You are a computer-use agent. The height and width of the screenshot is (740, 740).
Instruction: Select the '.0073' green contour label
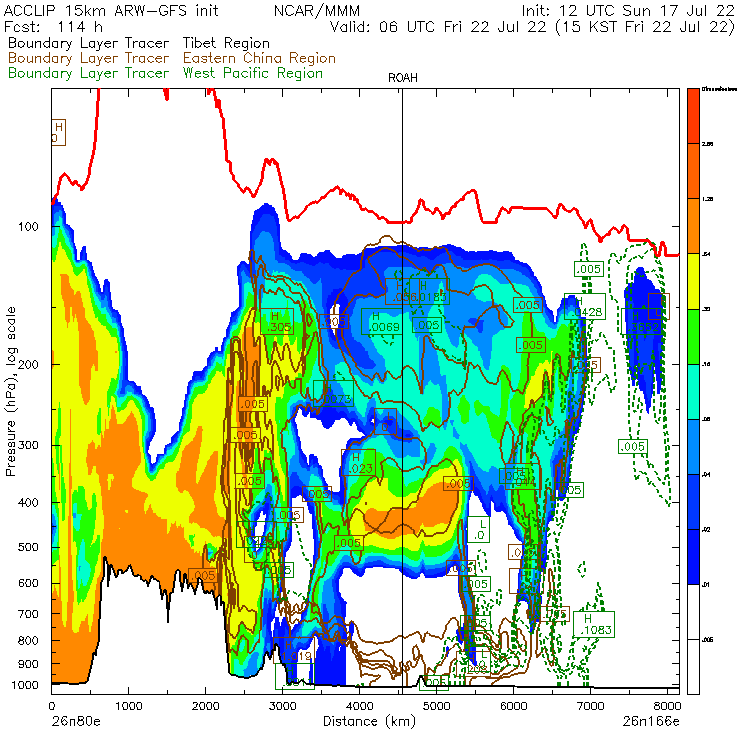(x=334, y=393)
